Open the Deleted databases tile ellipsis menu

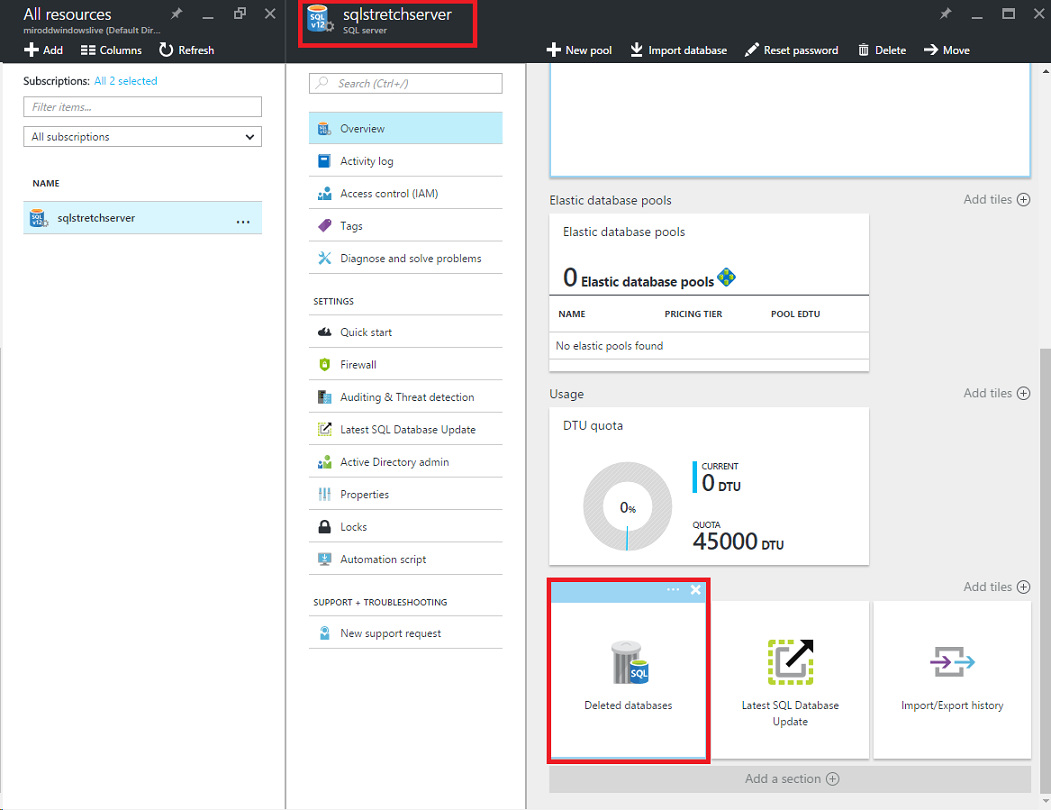[673, 590]
